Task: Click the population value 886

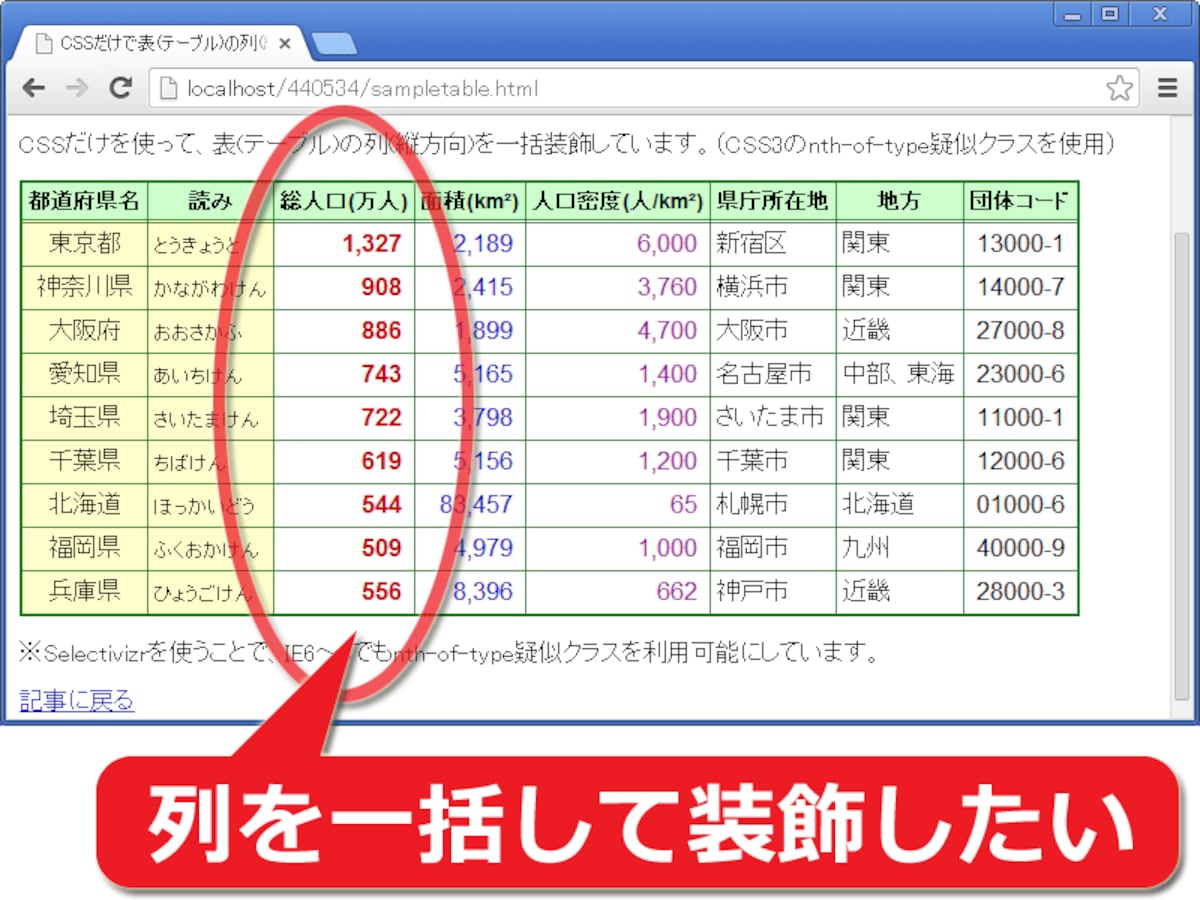Action: (x=381, y=330)
